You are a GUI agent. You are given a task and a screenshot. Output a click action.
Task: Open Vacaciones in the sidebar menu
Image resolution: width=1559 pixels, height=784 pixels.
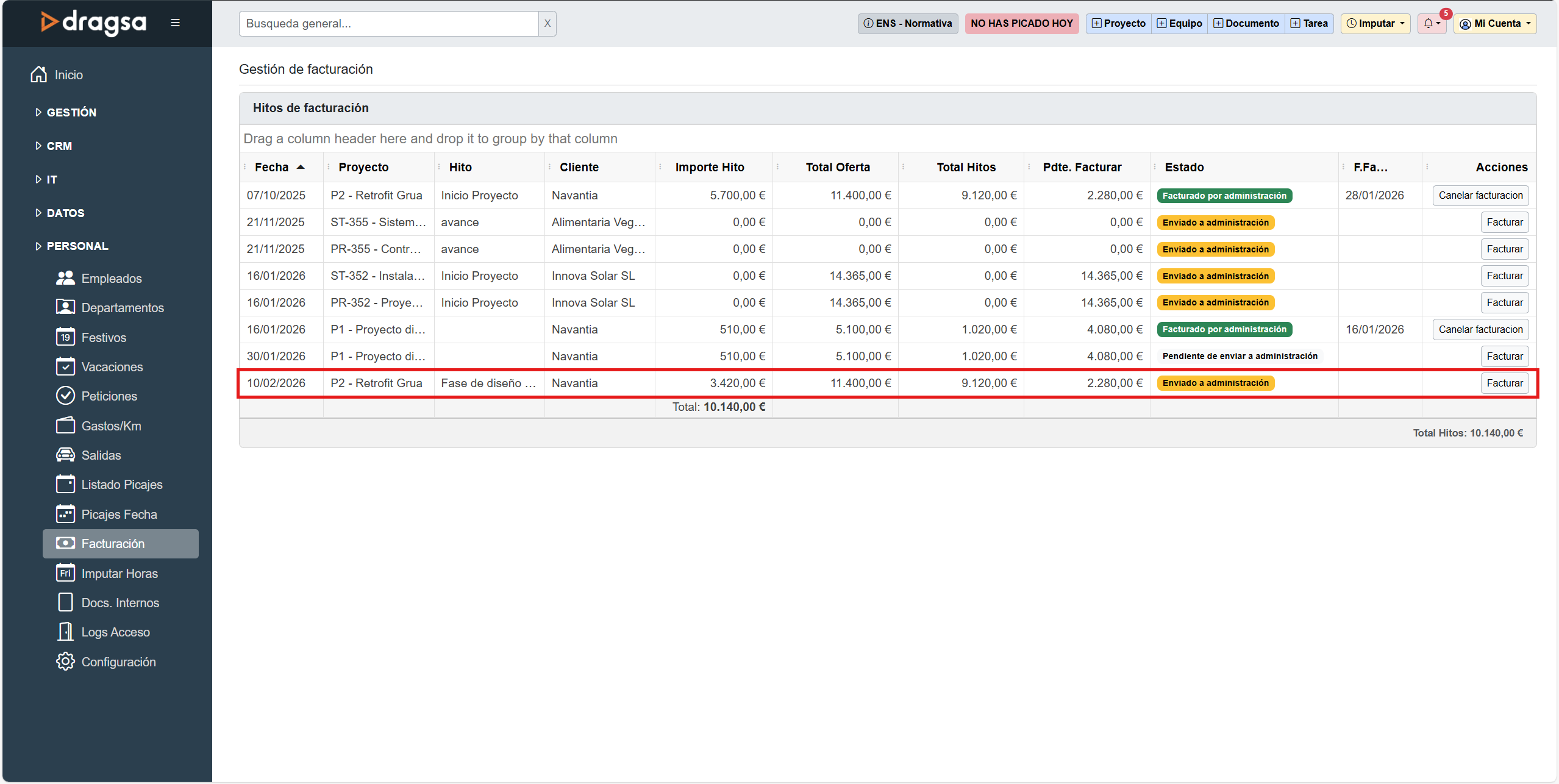(x=112, y=366)
